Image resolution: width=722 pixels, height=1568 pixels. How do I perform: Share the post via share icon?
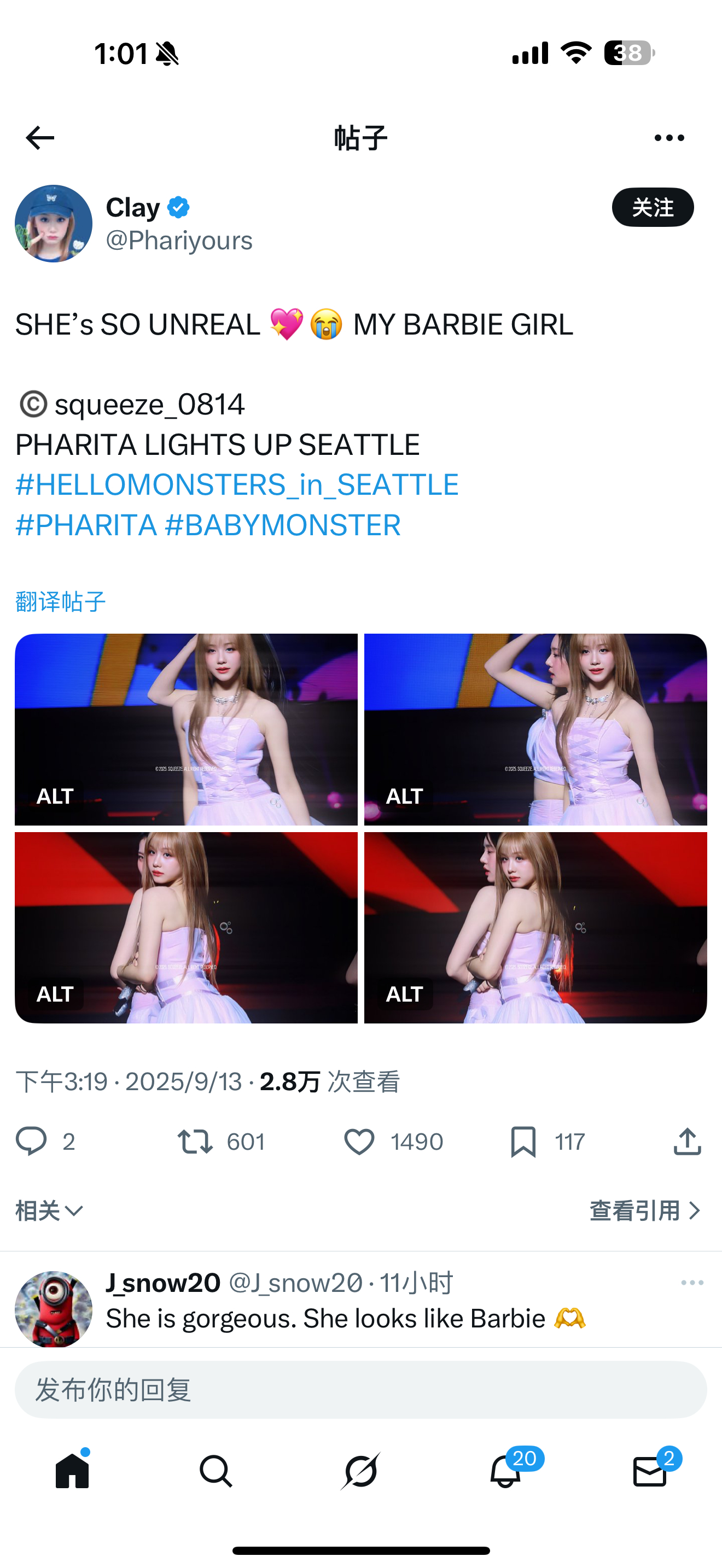click(688, 1142)
